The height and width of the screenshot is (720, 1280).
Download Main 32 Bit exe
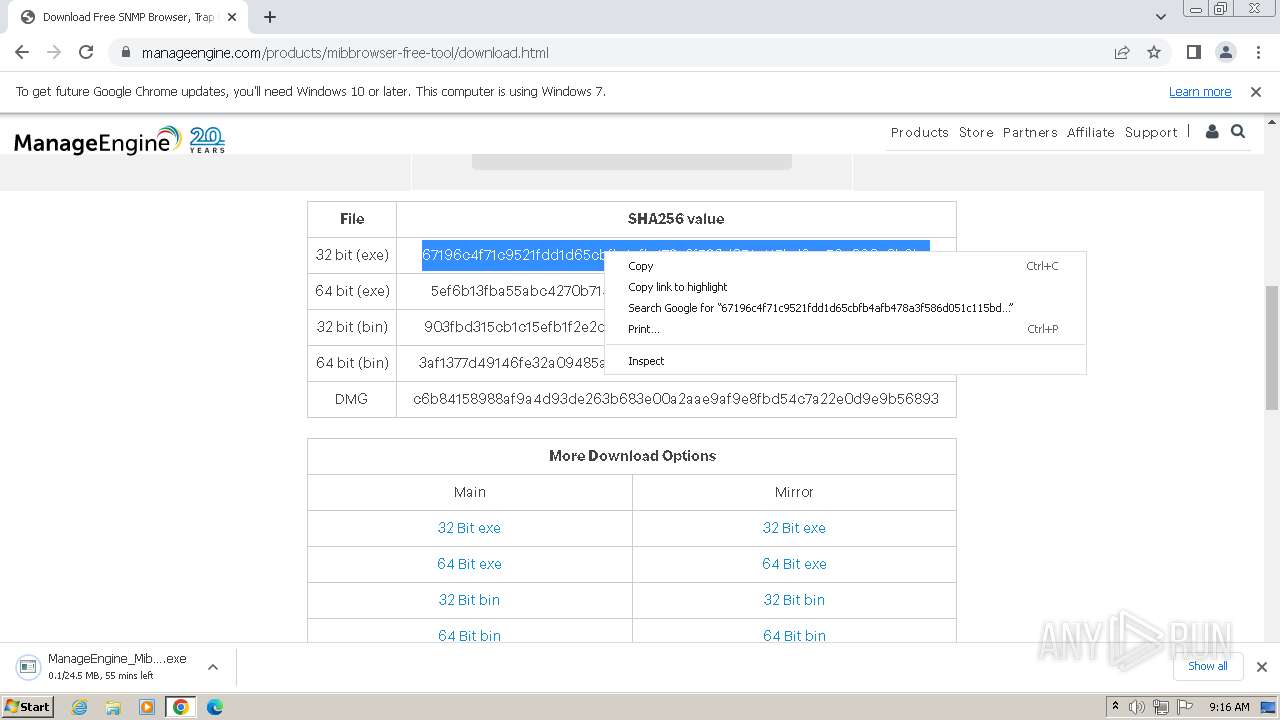(469, 528)
